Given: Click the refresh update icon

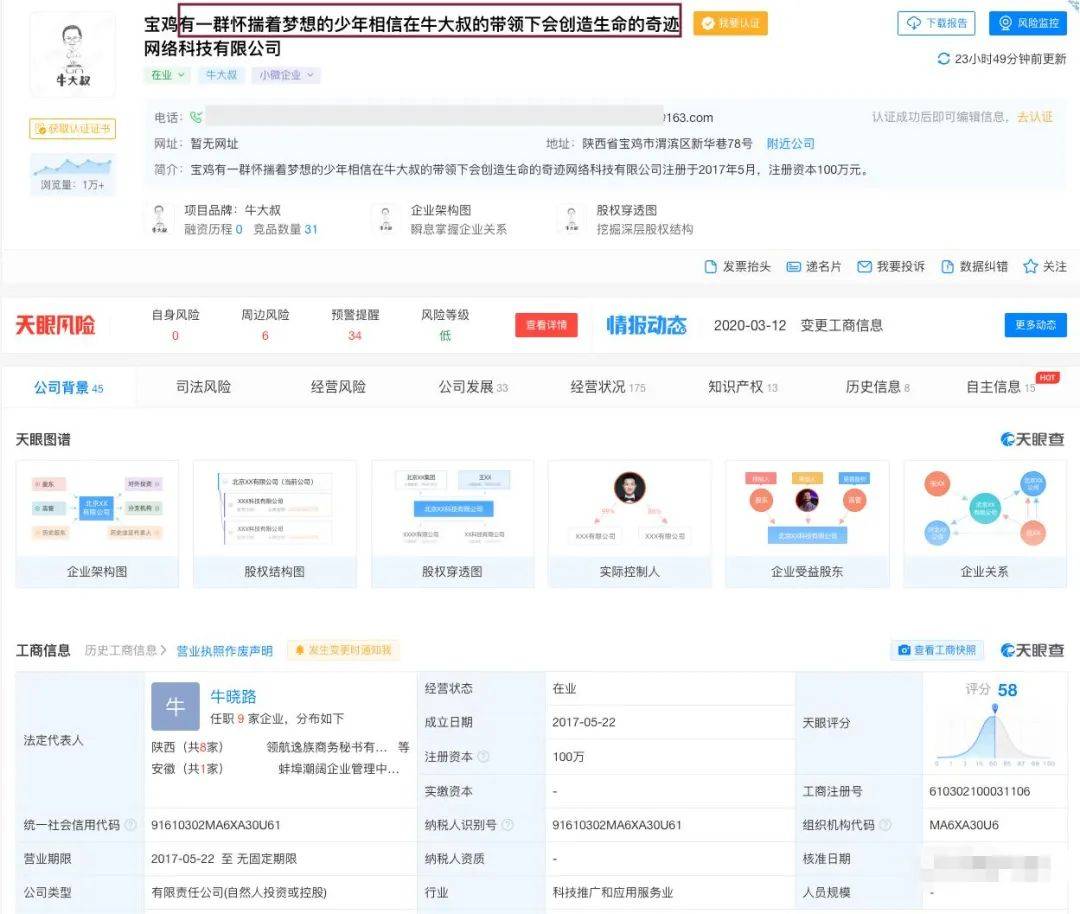Looking at the screenshot, I should click(x=943, y=59).
